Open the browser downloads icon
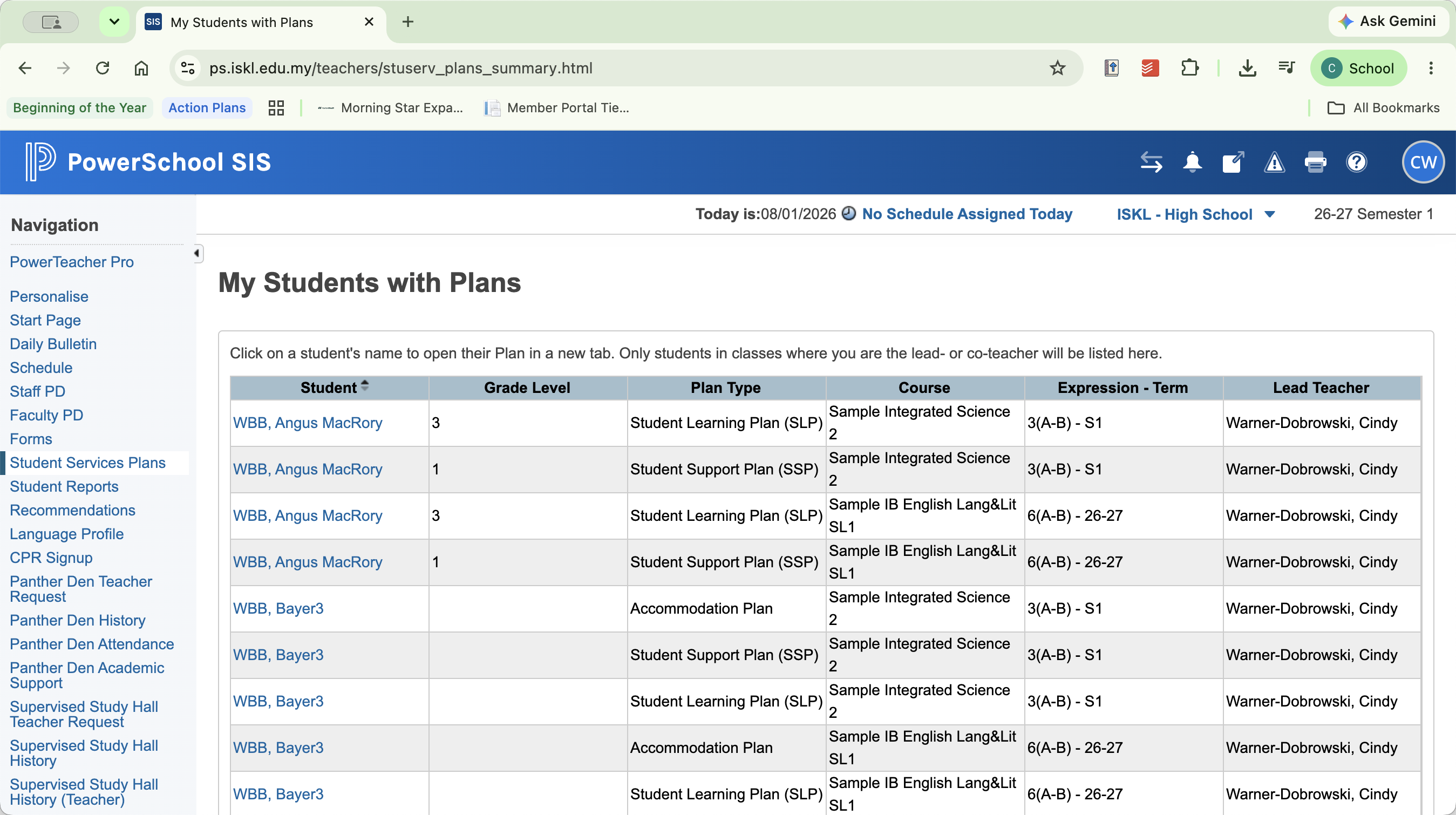 [1248, 69]
